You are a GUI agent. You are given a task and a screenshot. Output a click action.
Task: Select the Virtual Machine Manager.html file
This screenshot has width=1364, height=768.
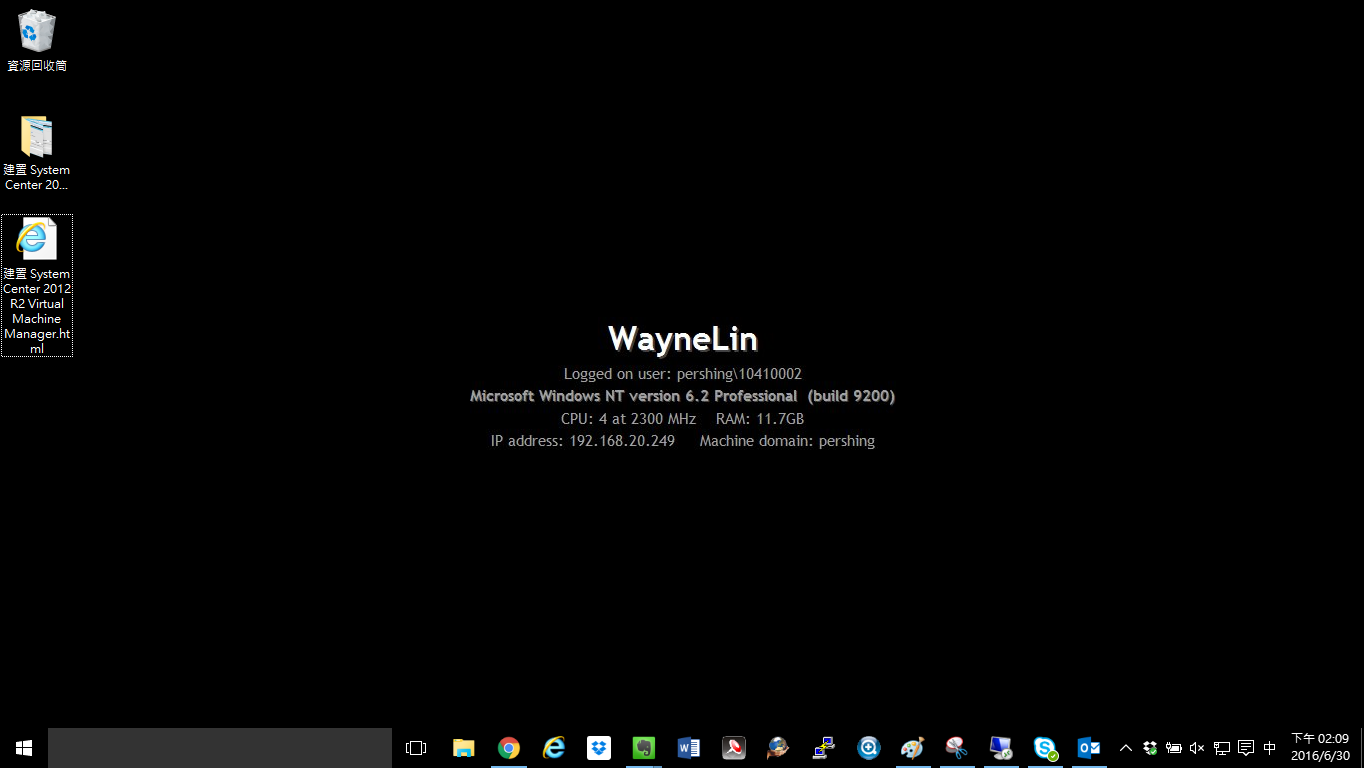tap(37, 286)
